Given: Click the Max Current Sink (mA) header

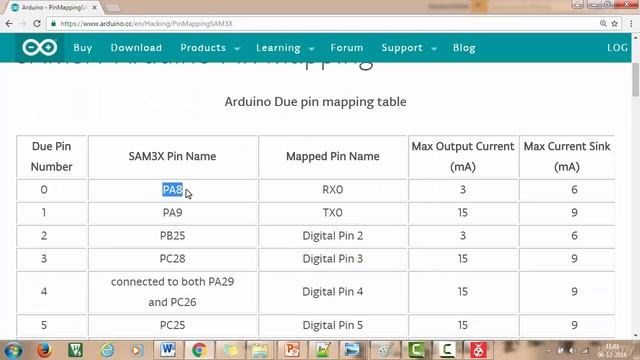Looking at the screenshot, I should tap(567, 156).
